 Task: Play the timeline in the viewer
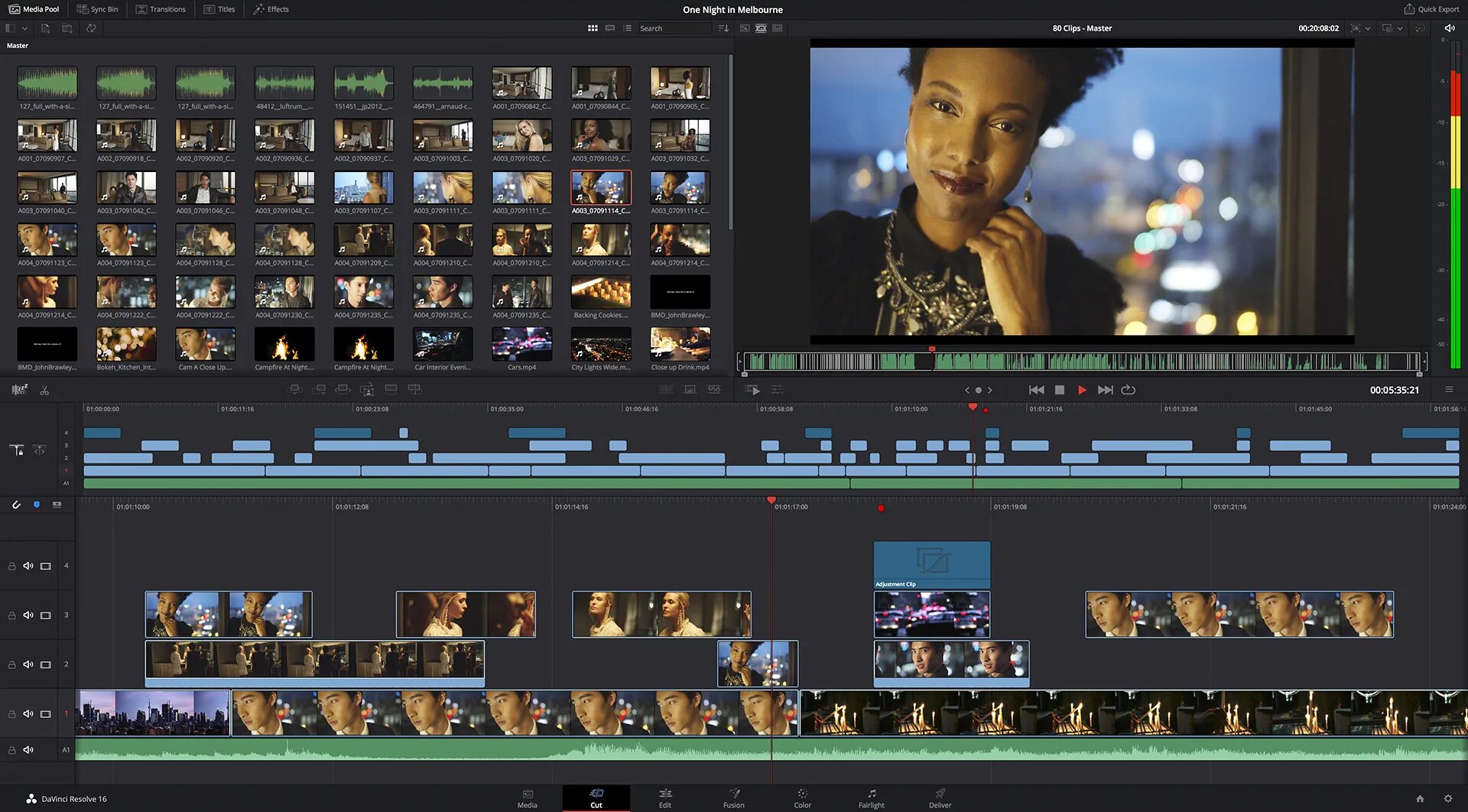pos(1082,390)
